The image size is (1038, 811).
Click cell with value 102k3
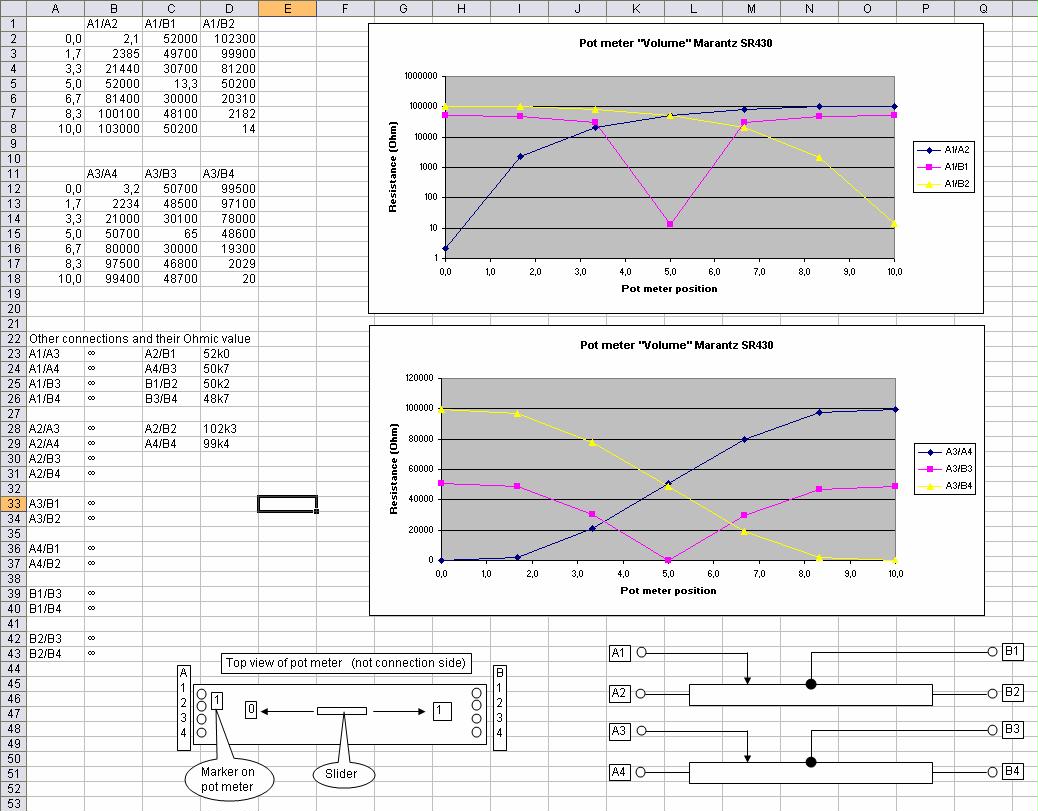[229, 428]
